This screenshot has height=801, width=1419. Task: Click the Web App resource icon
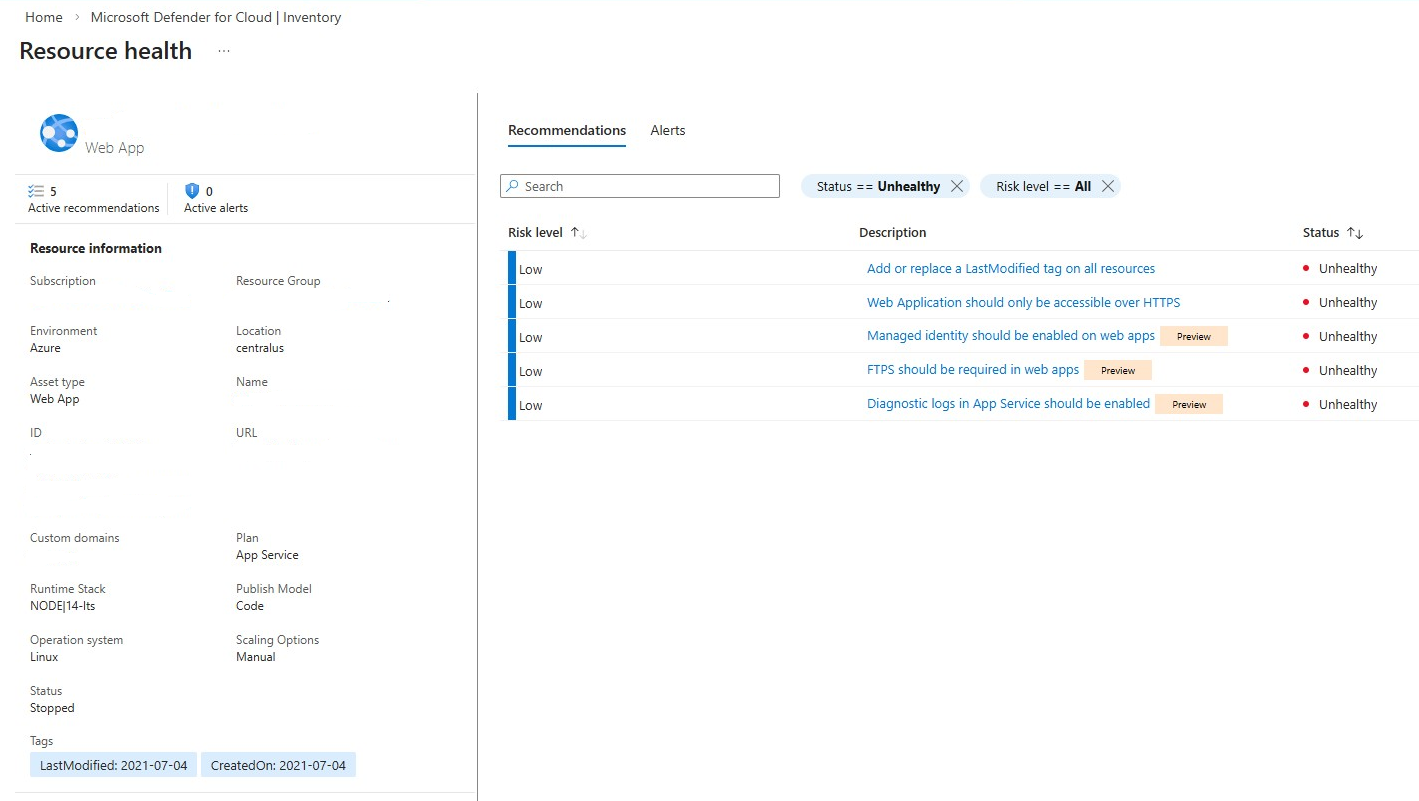coord(58,132)
